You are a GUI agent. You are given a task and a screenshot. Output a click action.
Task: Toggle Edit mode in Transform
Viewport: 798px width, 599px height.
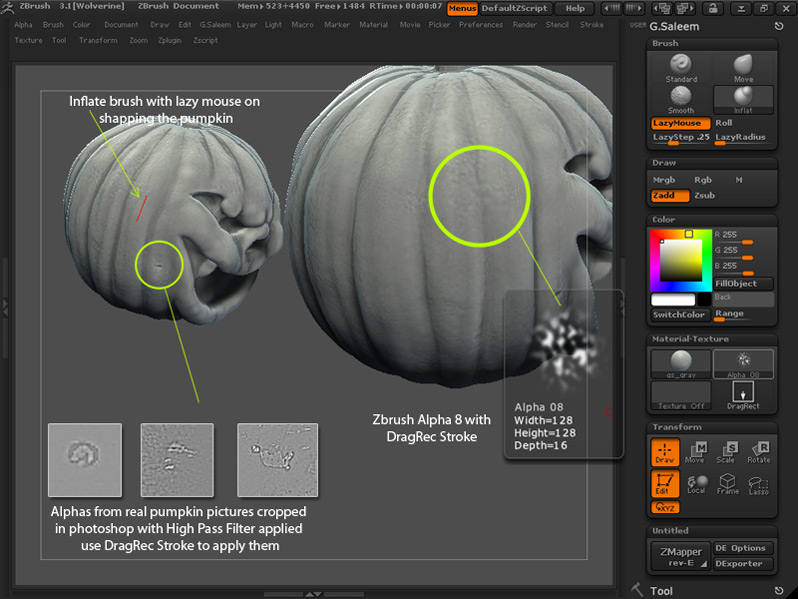pyautogui.click(x=665, y=483)
